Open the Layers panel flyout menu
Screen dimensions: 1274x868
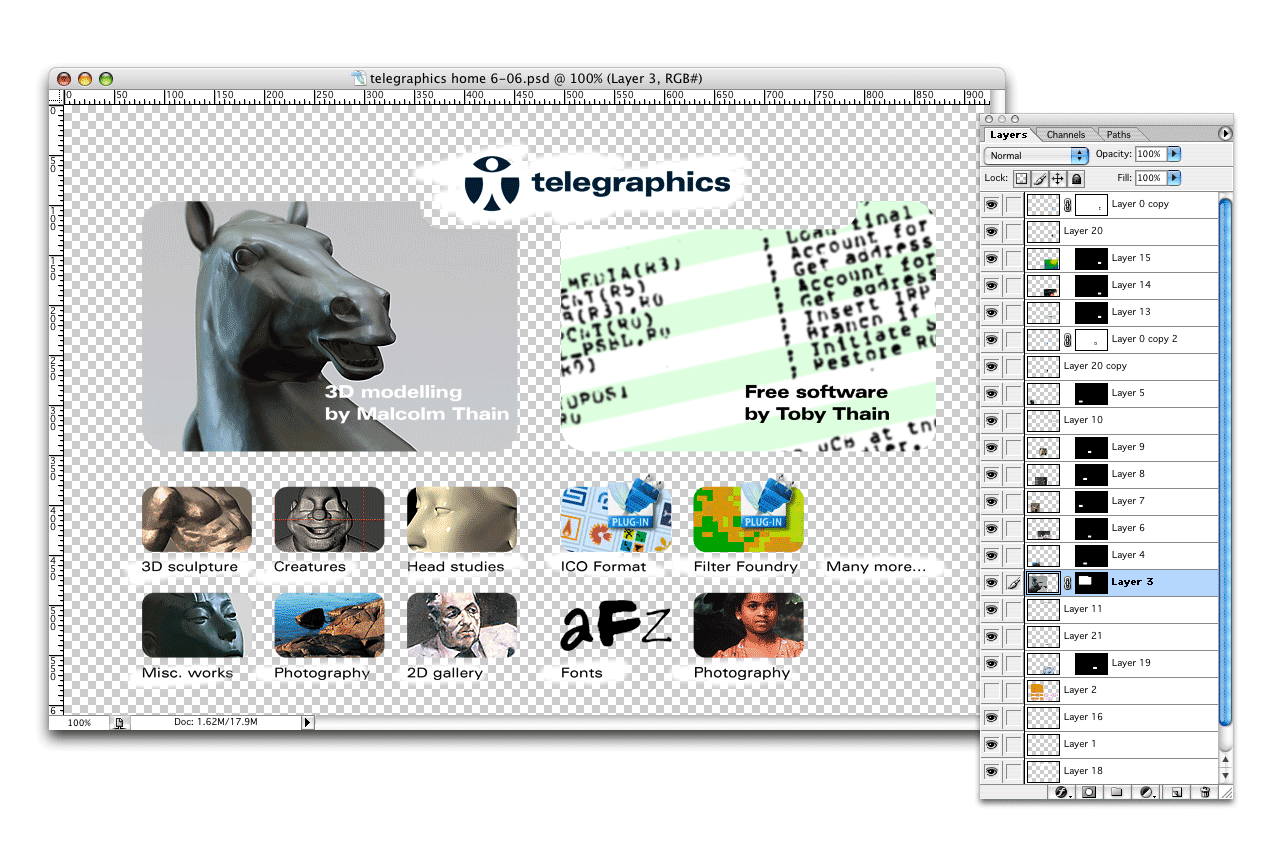pyautogui.click(x=1226, y=133)
